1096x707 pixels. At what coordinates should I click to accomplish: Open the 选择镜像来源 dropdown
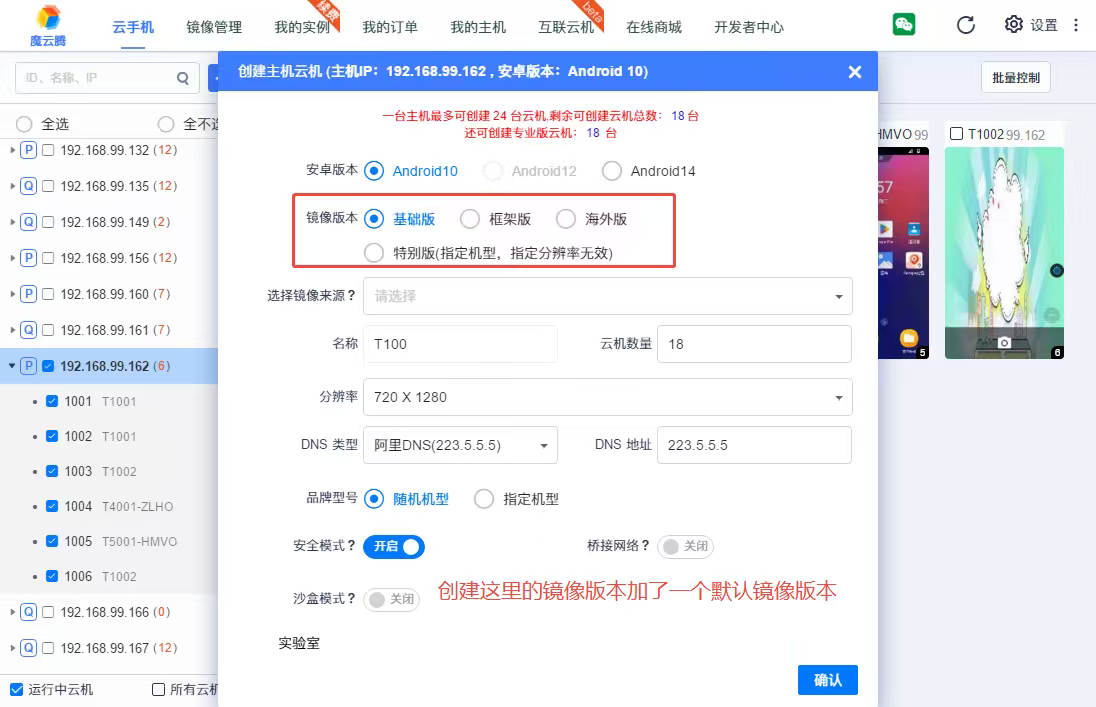pyautogui.click(x=607, y=296)
